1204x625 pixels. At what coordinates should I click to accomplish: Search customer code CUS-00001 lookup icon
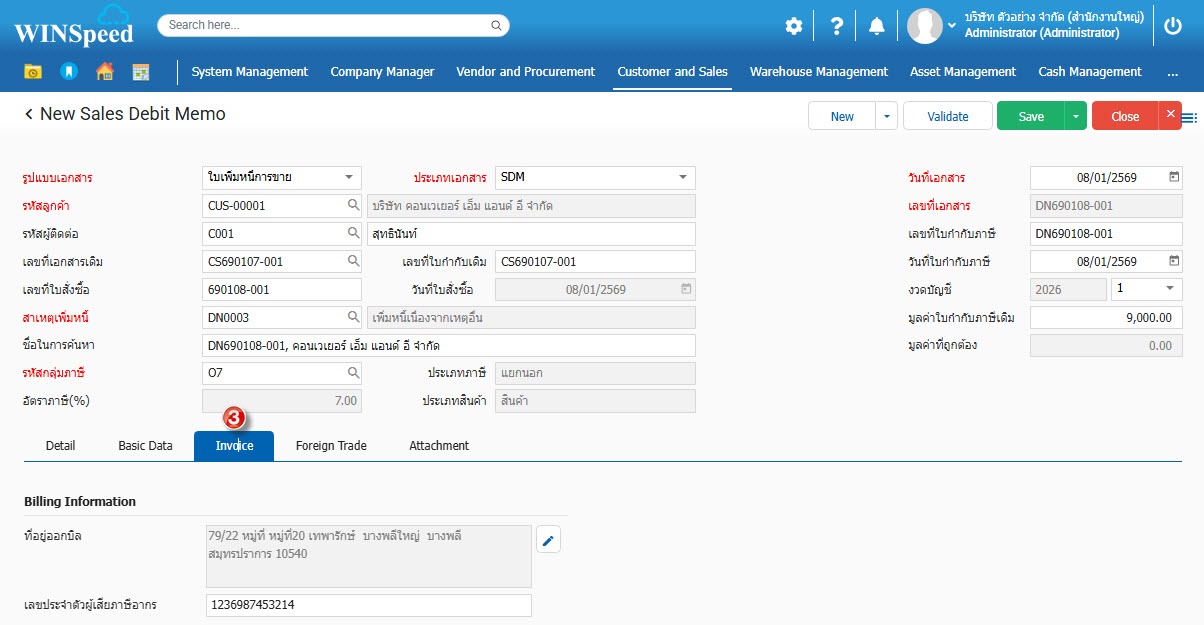click(353, 205)
